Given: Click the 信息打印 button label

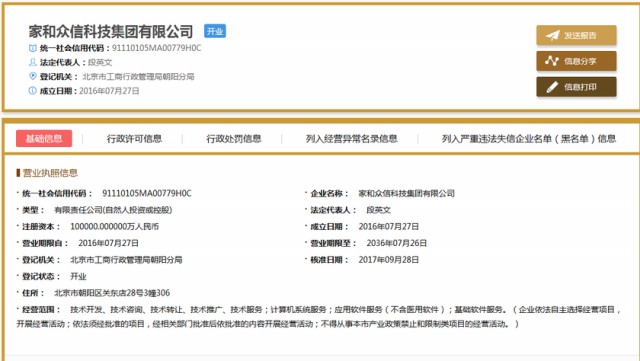Looking at the screenshot, I should pyautogui.click(x=580, y=87).
